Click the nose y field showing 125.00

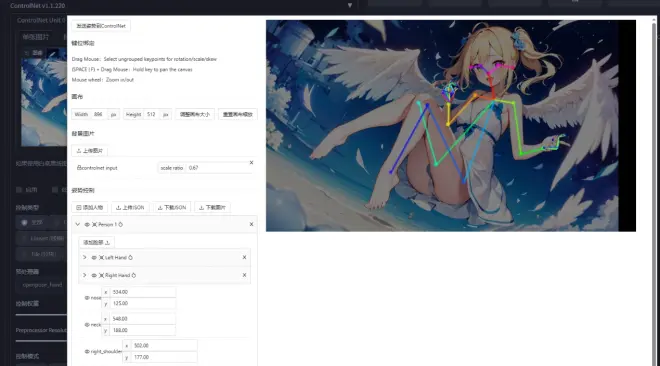143,303
